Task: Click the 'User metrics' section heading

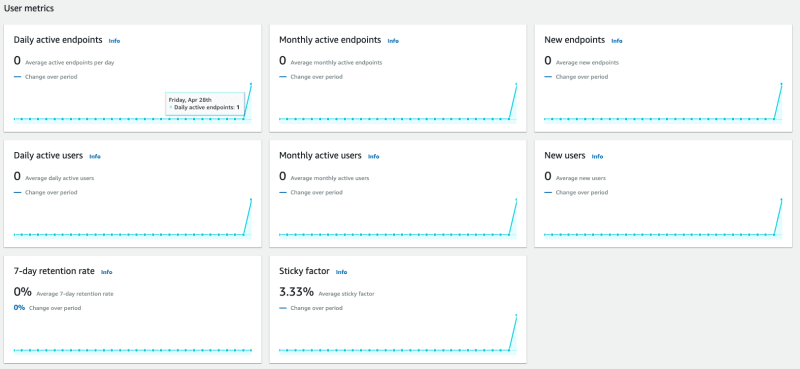Action: [29, 9]
